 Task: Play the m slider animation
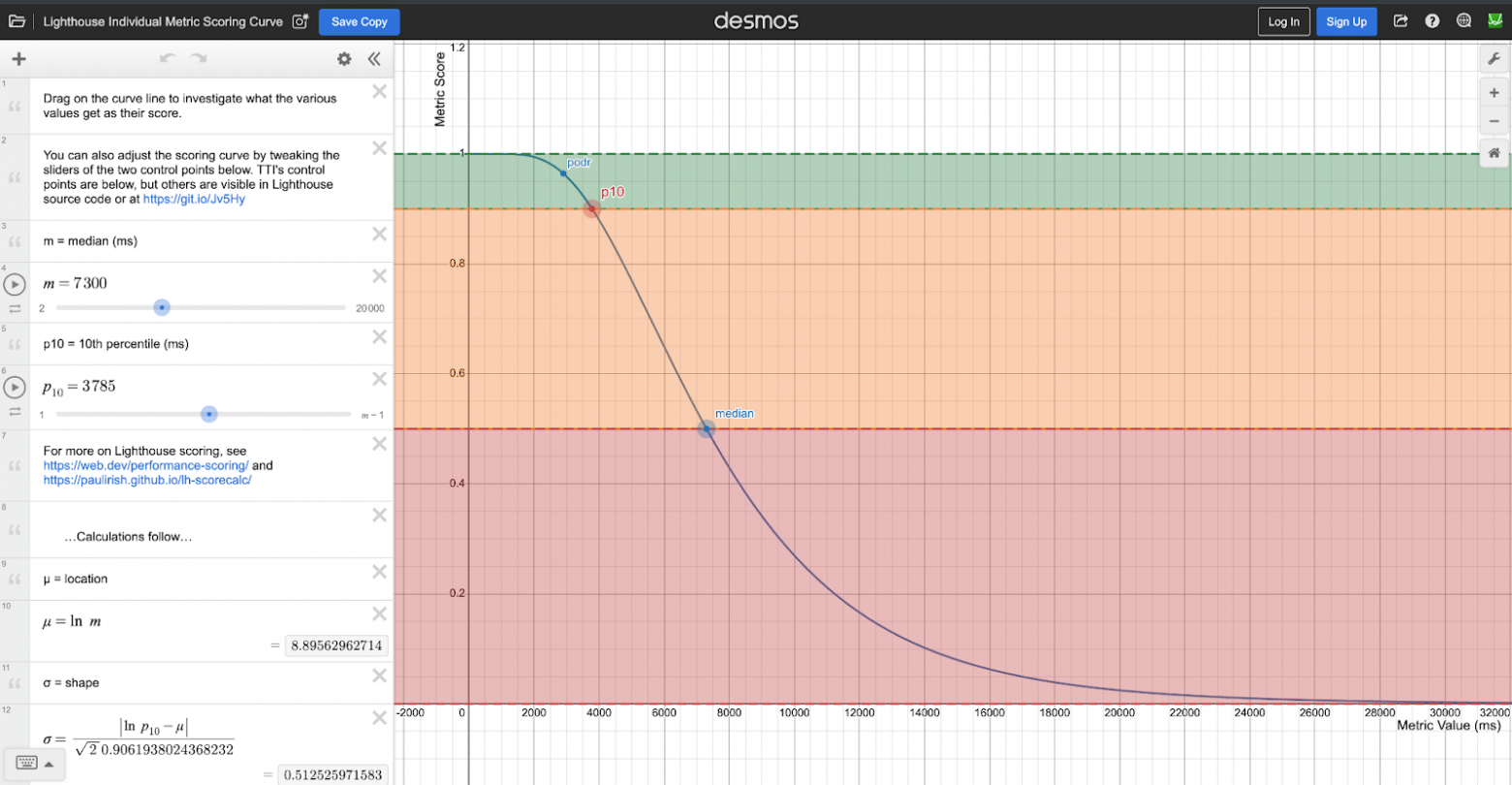[x=15, y=285]
